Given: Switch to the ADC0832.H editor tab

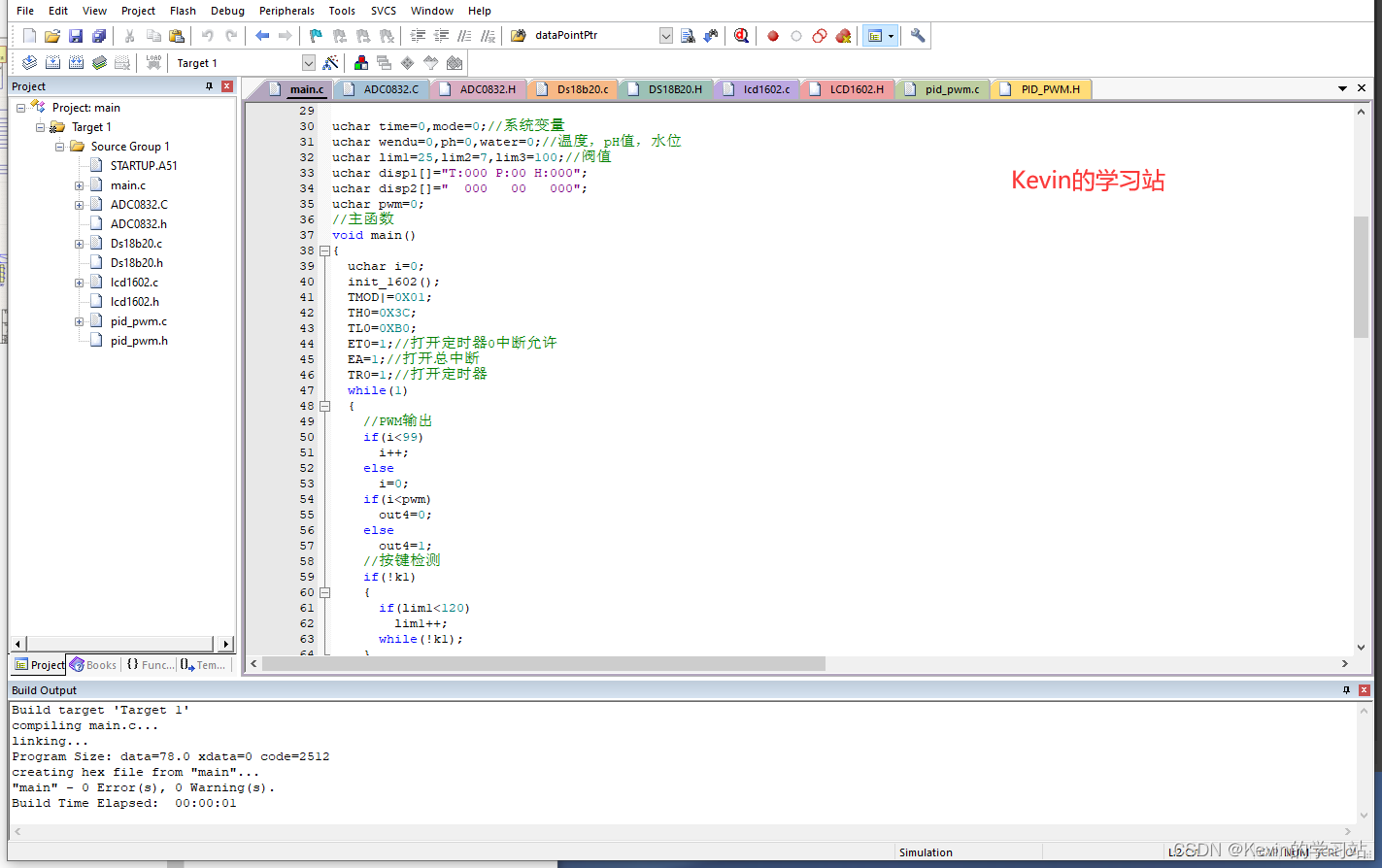Looking at the screenshot, I should [481, 89].
